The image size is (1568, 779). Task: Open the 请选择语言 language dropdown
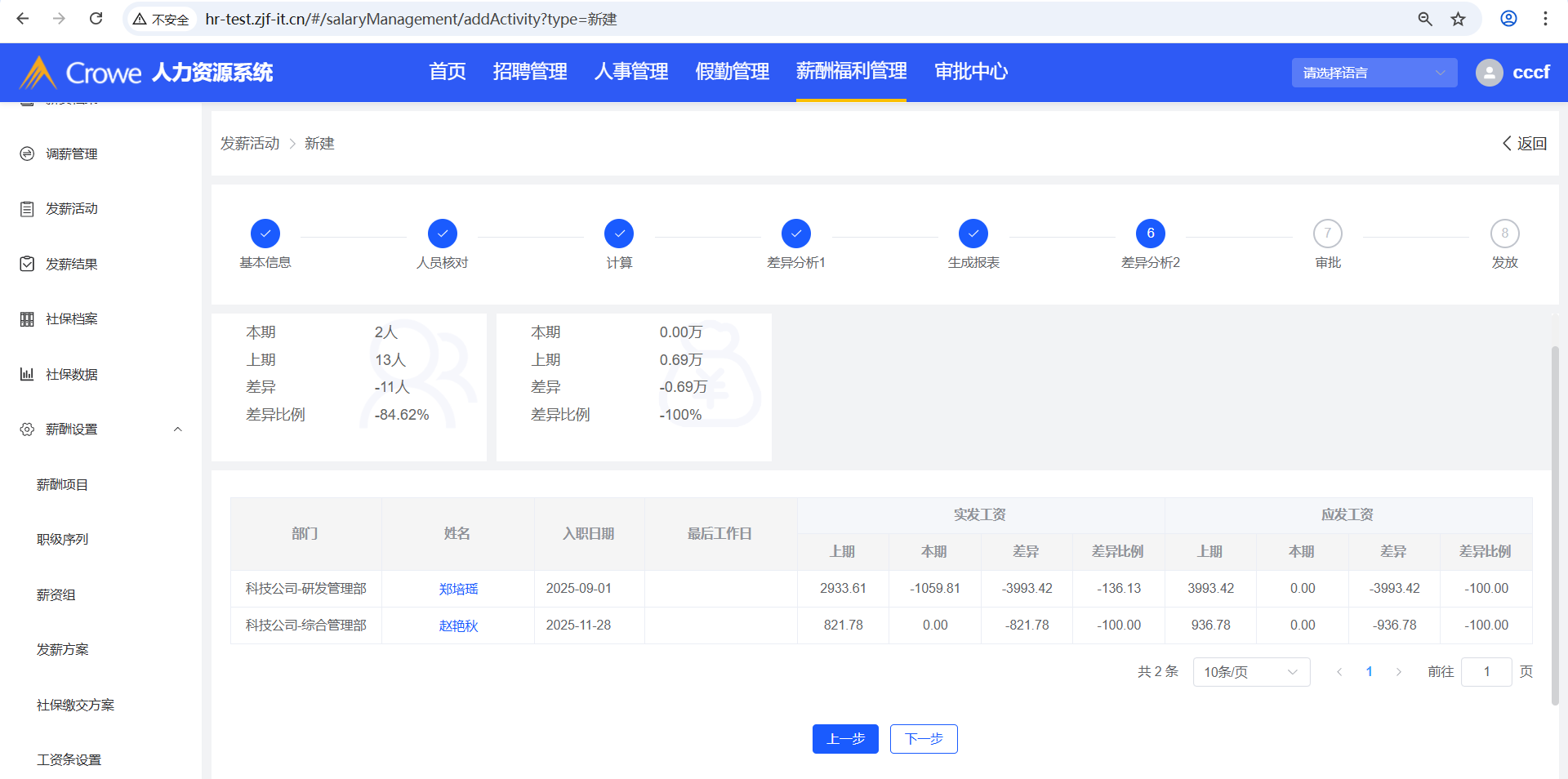1374,73
